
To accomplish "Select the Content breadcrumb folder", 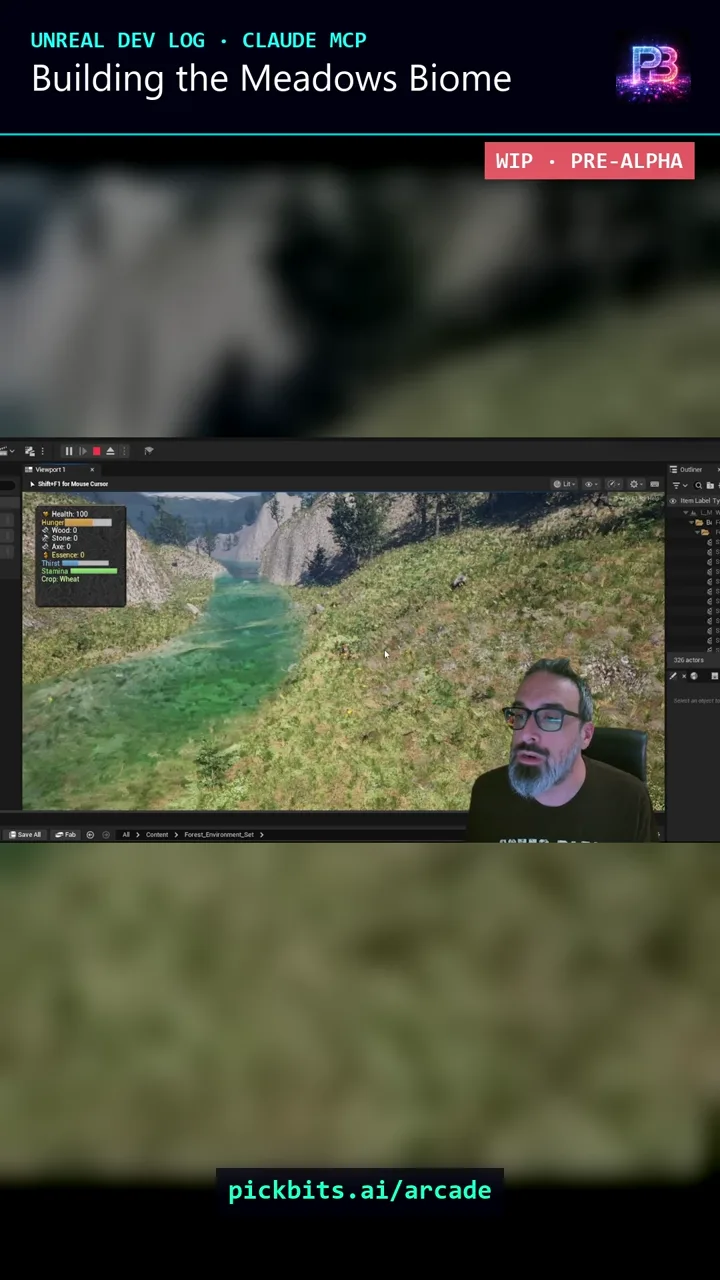I will point(157,834).
